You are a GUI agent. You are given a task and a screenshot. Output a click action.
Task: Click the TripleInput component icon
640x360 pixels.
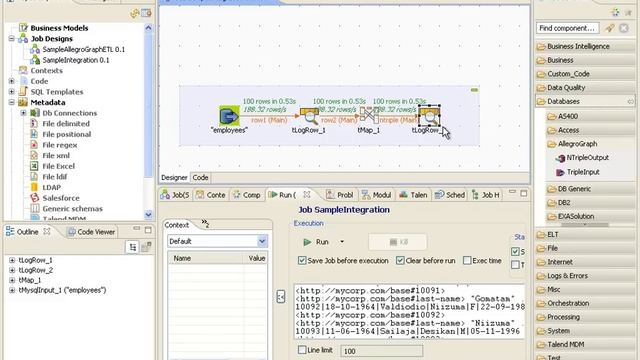[560, 172]
